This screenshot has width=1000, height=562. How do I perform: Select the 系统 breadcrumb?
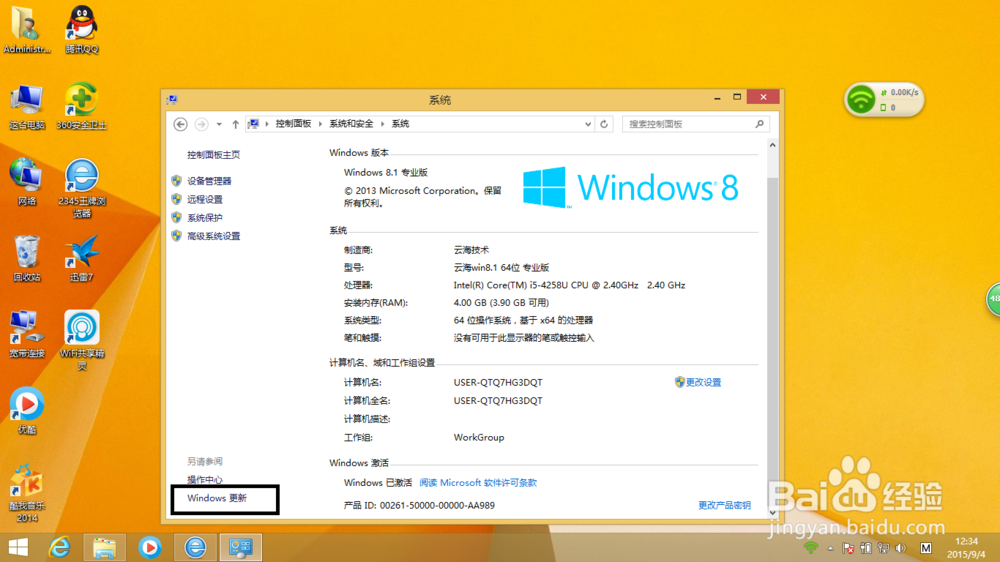[x=401, y=124]
